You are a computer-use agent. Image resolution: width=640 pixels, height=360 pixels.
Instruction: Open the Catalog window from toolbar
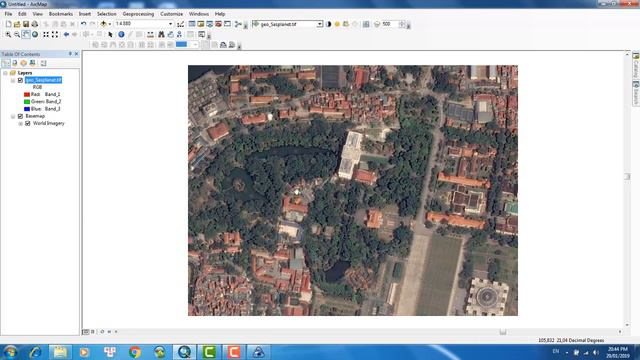[201, 24]
